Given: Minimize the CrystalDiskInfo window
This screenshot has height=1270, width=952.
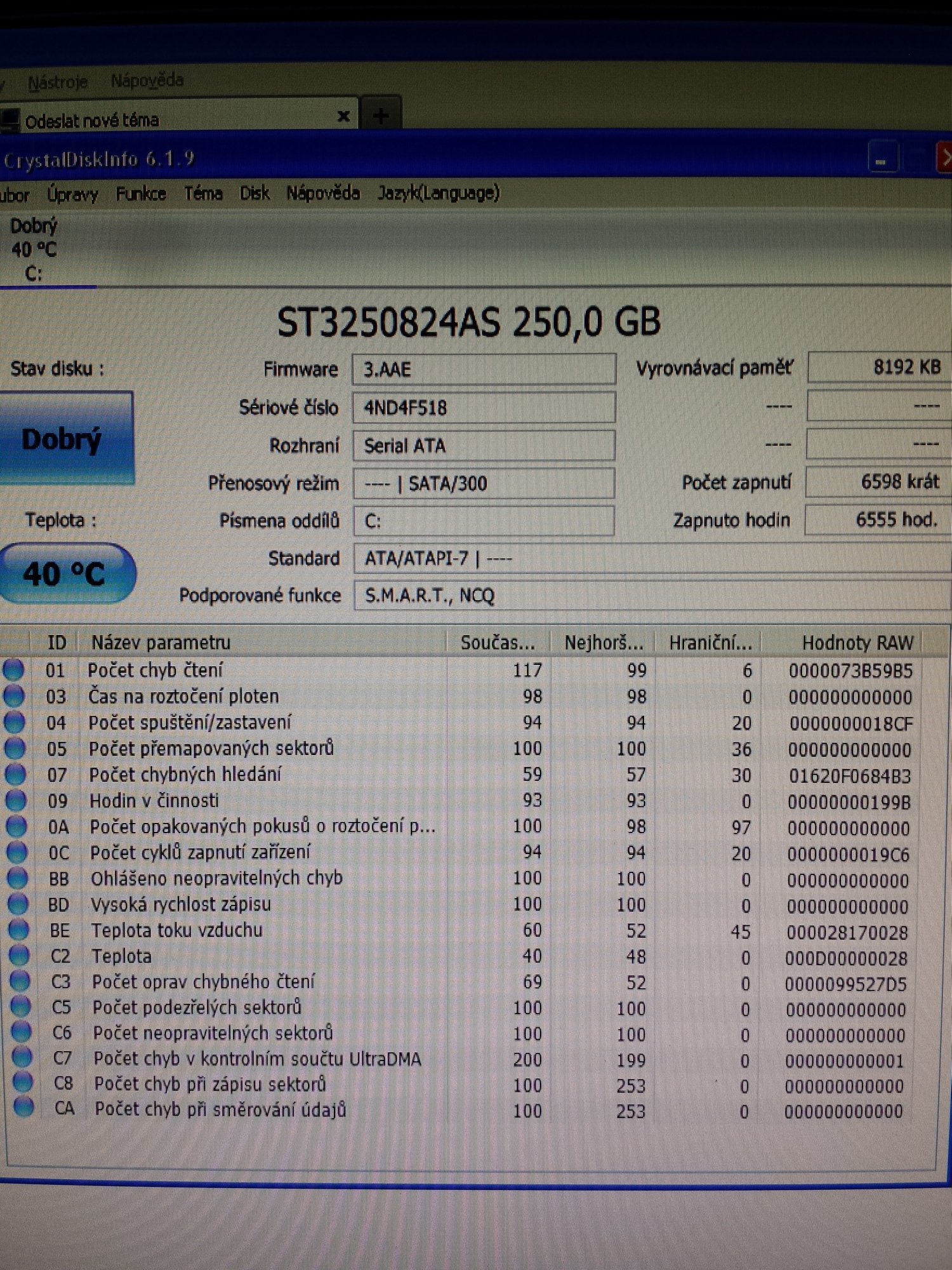Looking at the screenshot, I should point(883,158).
